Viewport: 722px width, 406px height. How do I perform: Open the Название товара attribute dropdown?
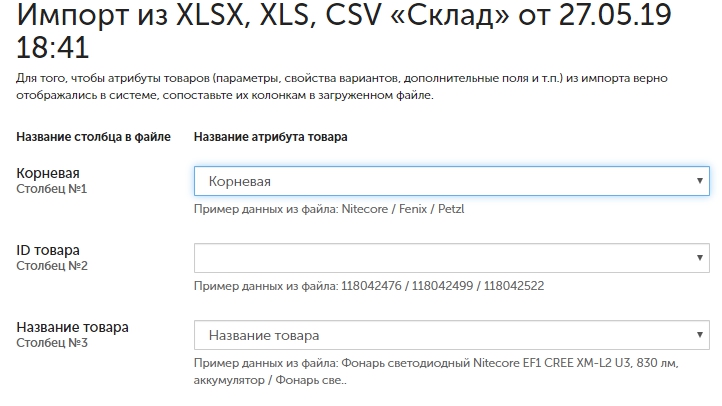click(451, 335)
